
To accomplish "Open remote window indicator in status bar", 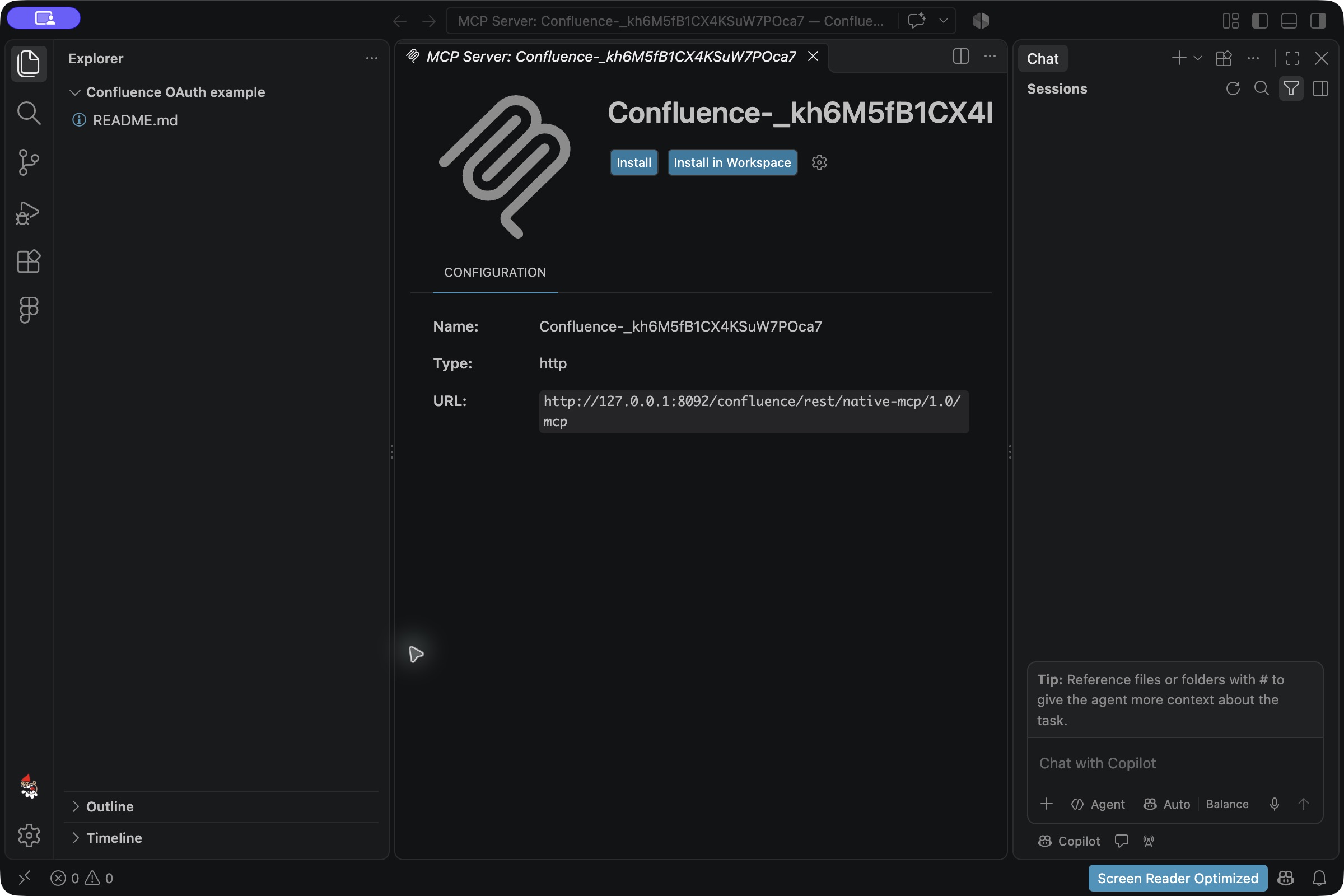I will tap(25, 878).
